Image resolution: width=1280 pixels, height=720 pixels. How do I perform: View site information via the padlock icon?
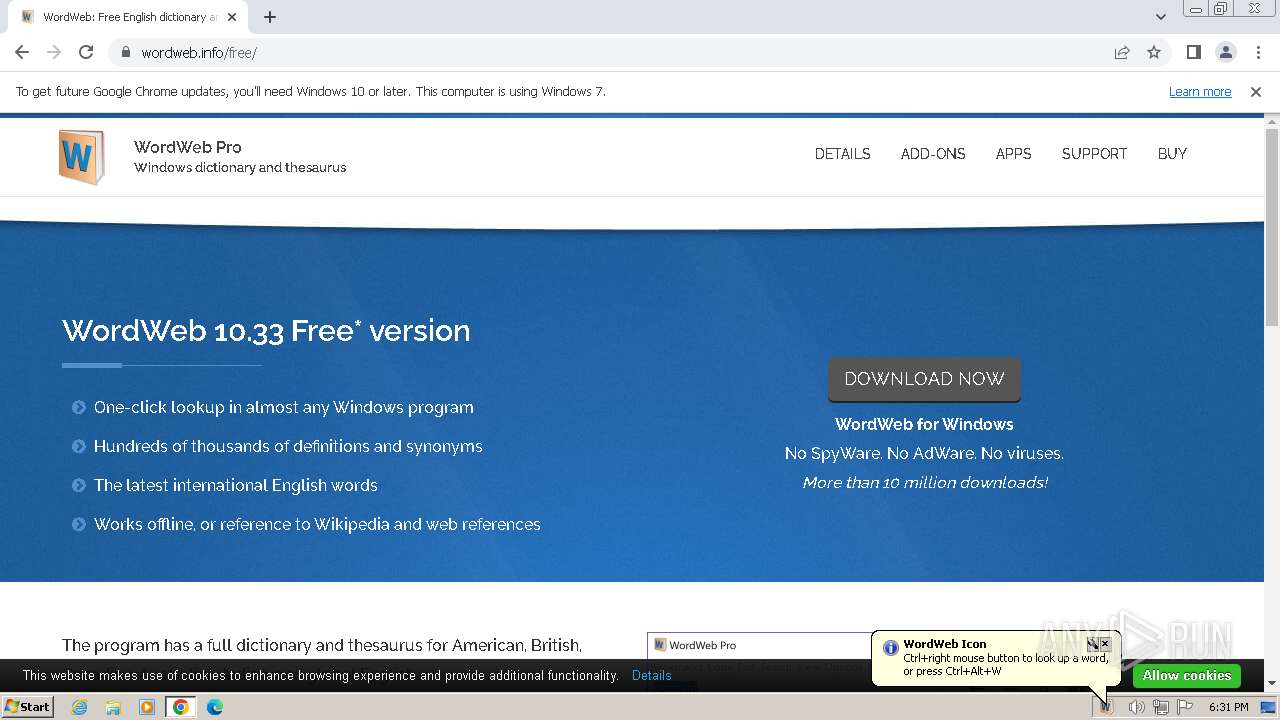(x=126, y=52)
